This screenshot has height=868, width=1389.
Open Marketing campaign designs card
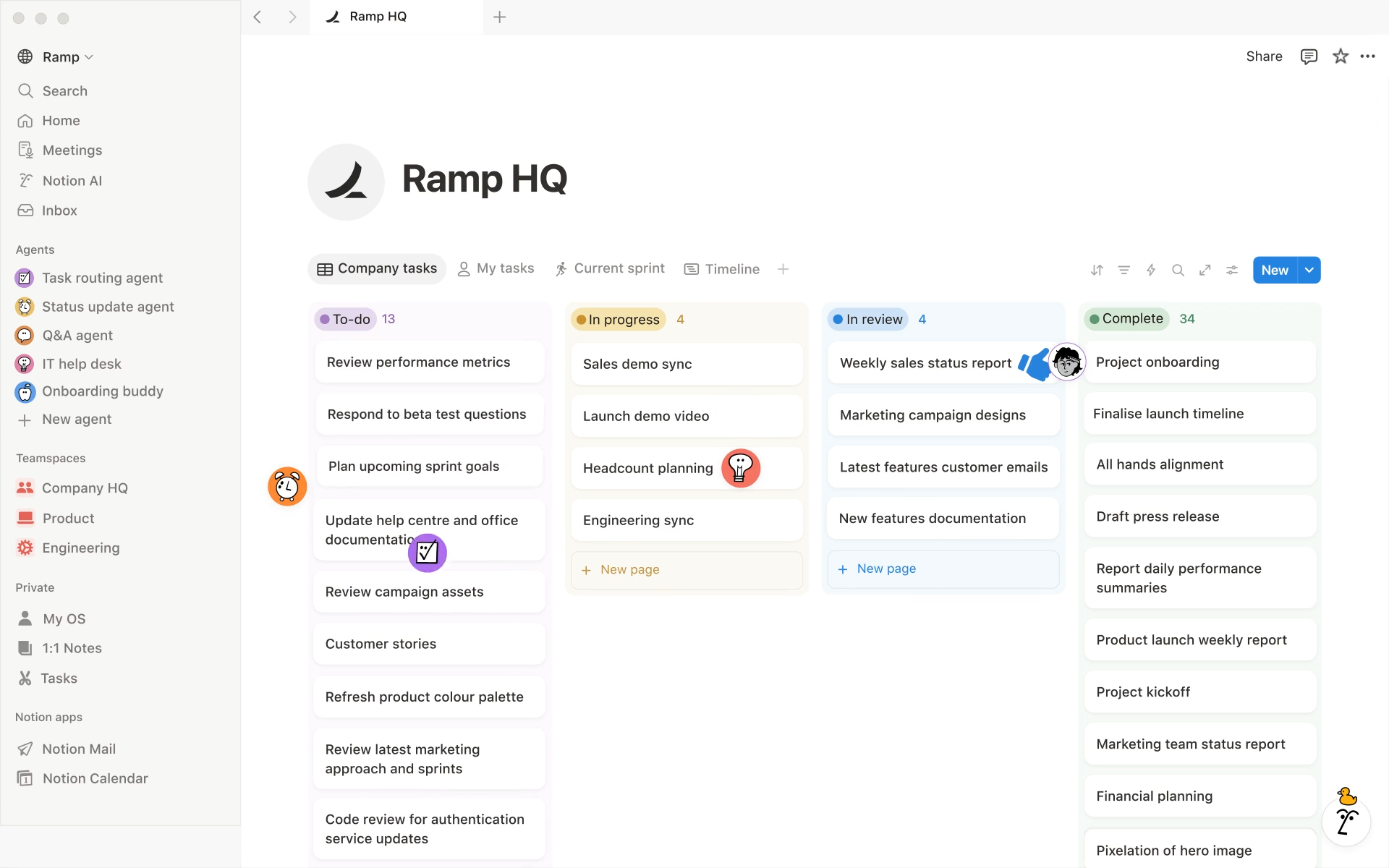point(943,415)
